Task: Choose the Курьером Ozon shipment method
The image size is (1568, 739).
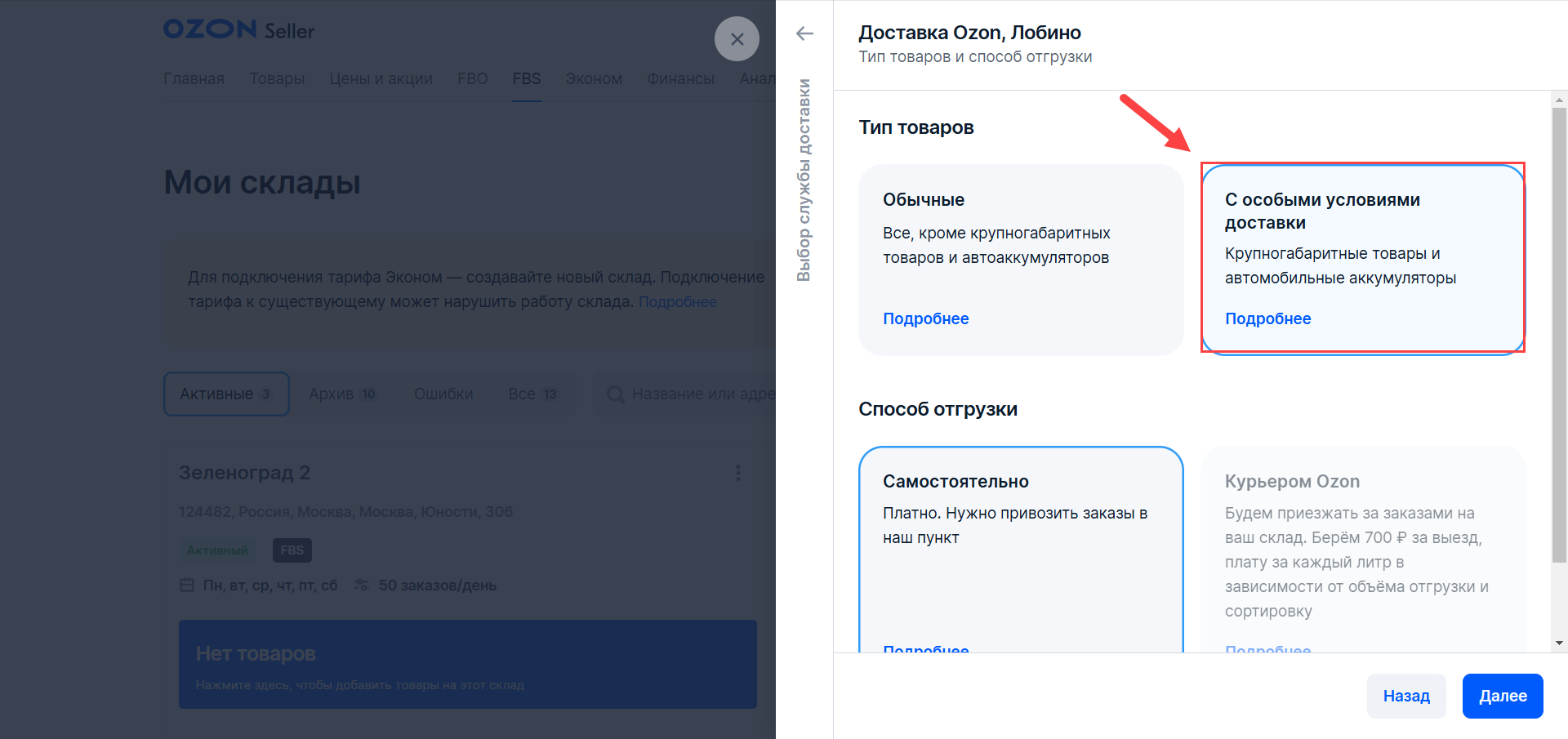Action: point(1362,549)
